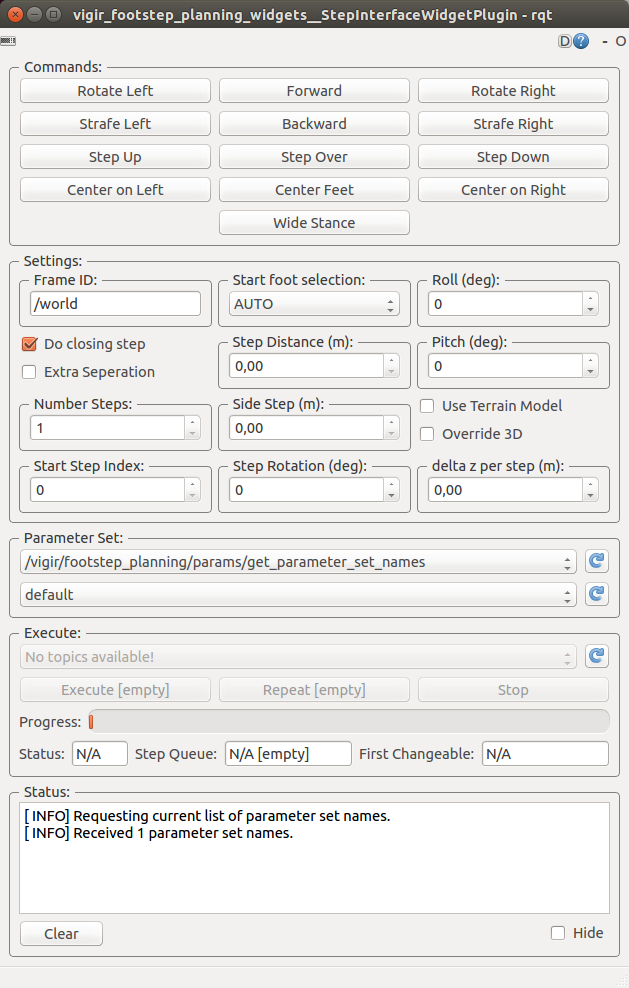Image resolution: width=629 pixels, height=988 pixels.
Task: Refresh the parameter set service list
Action: click(596, 562)
